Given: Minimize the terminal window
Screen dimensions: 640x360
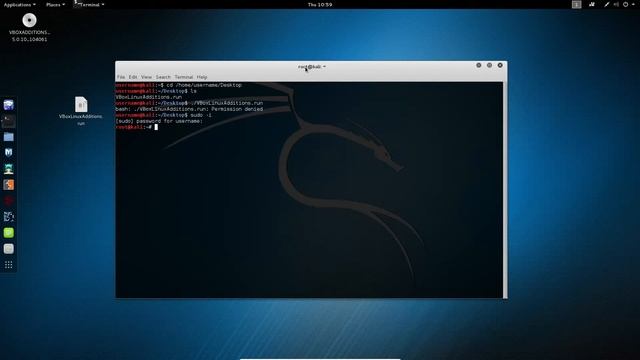Looking at the screenshot, I should pos(478,65).
